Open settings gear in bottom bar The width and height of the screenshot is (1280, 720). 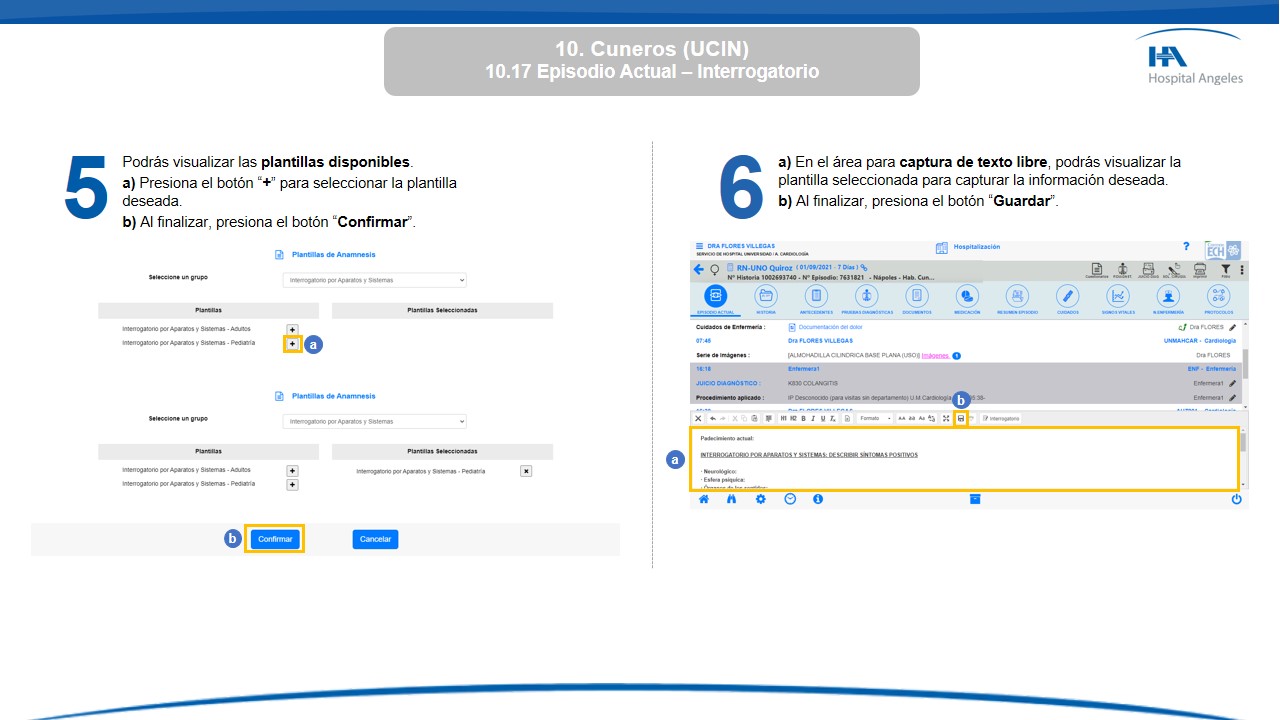[x=760, y=499]
